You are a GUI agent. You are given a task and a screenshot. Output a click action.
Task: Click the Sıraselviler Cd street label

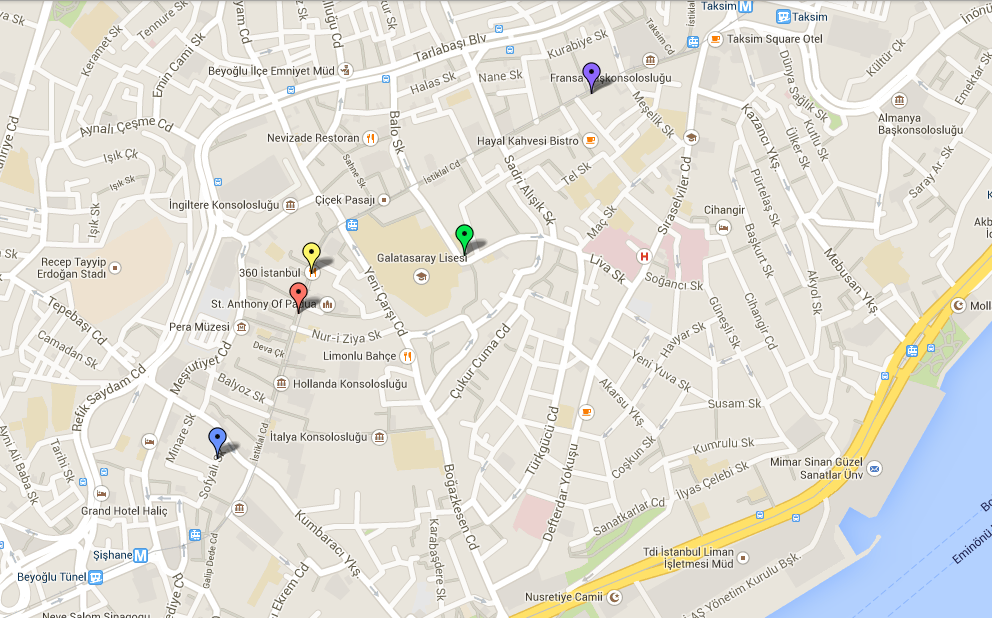pyautogui.click(x=674, y=195)
